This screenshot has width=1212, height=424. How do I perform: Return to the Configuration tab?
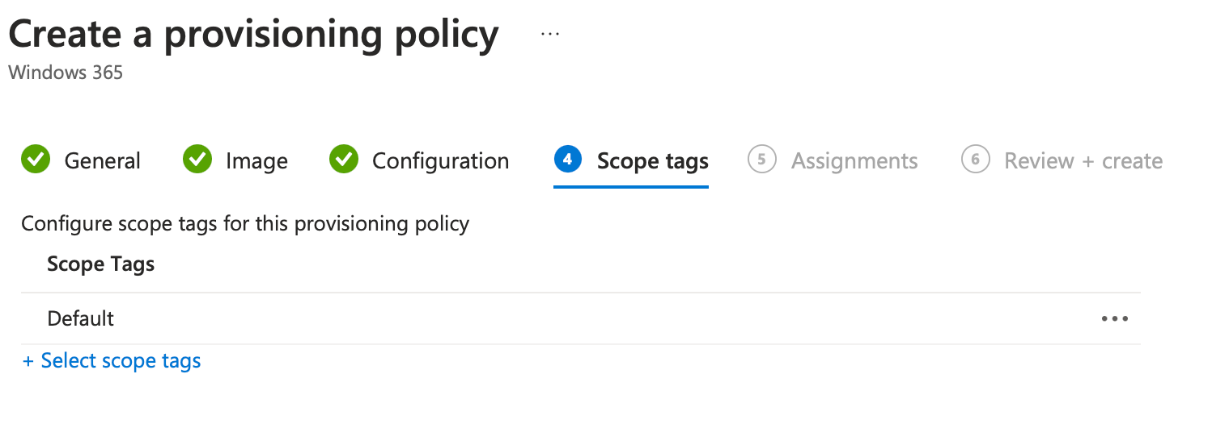point(441,161)
